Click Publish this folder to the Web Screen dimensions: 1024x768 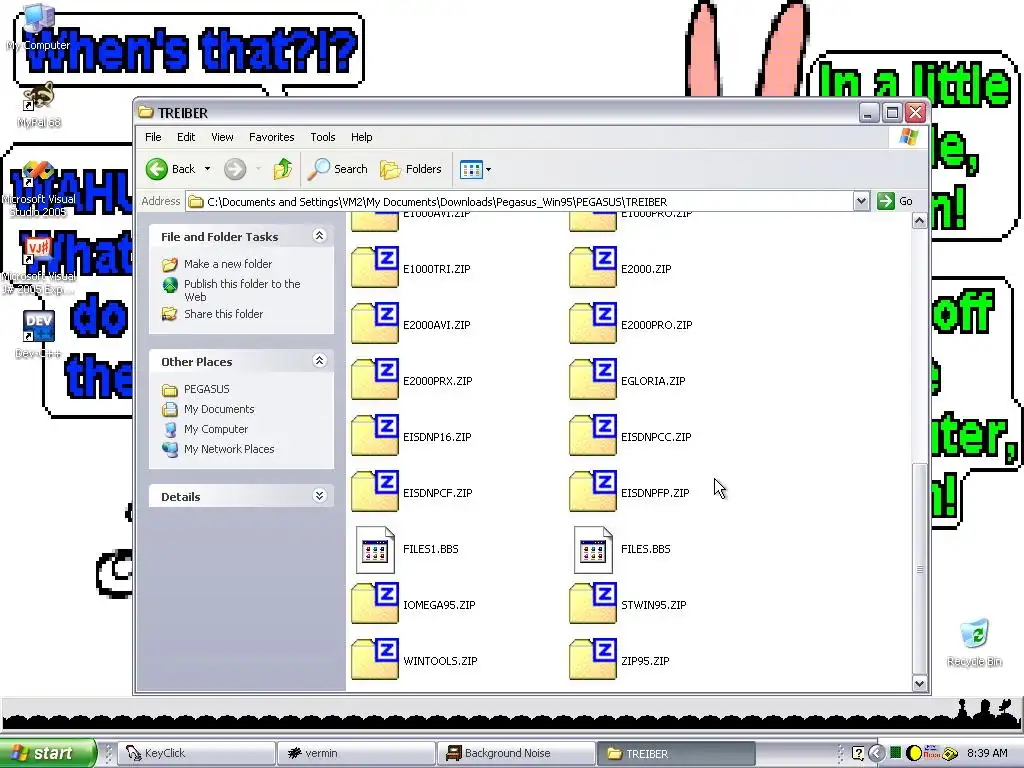click(x=242, y=290)
